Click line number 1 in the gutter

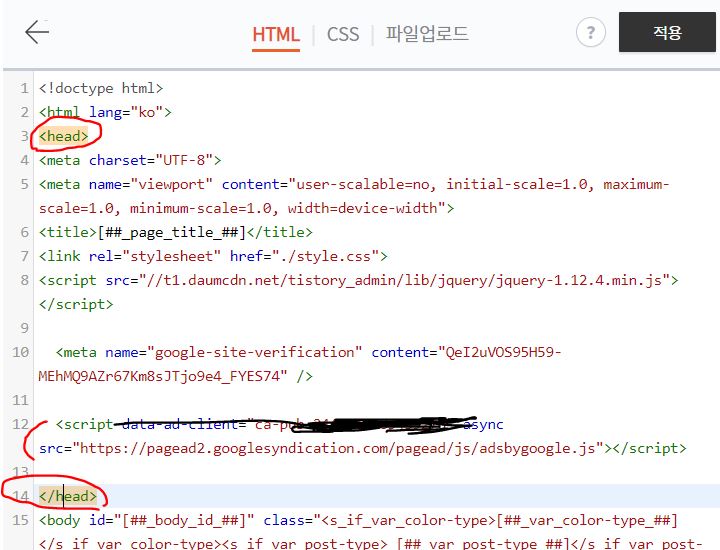coord(24,88)
